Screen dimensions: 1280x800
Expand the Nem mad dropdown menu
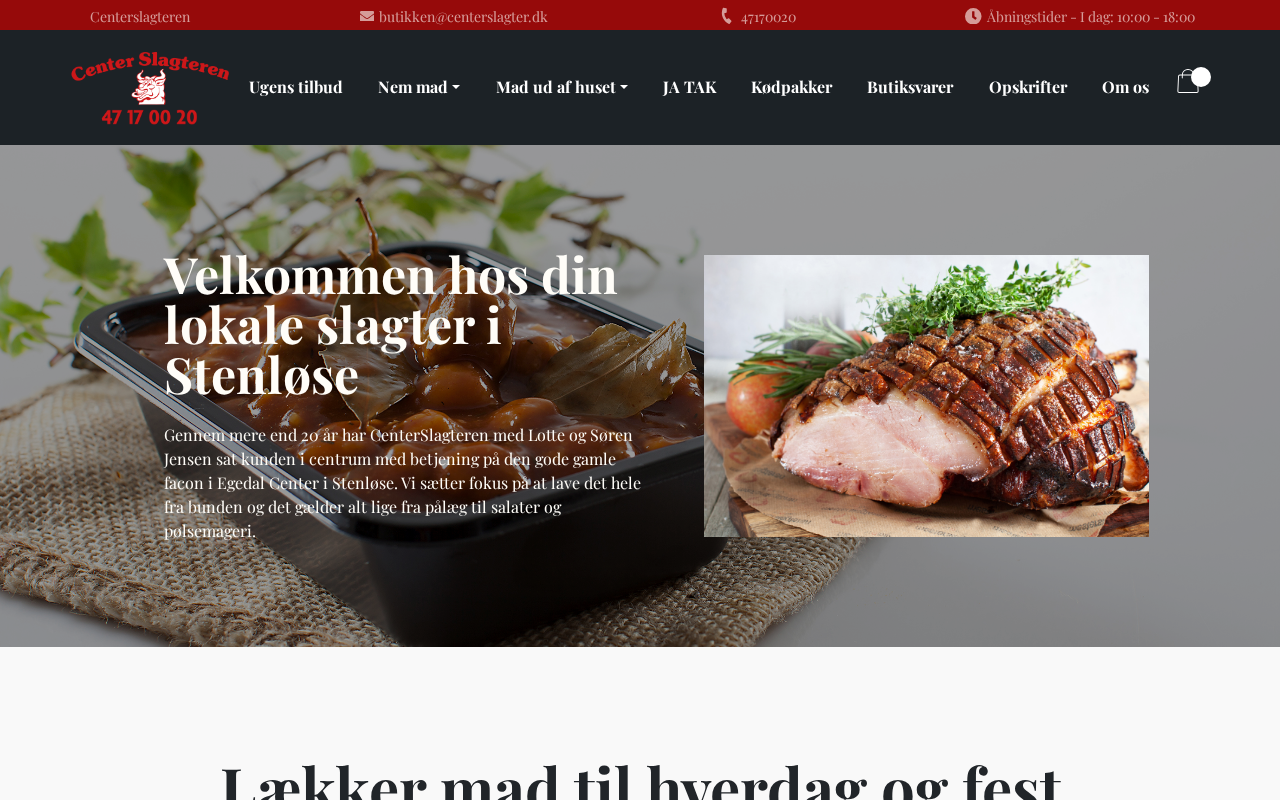point(419,87)
